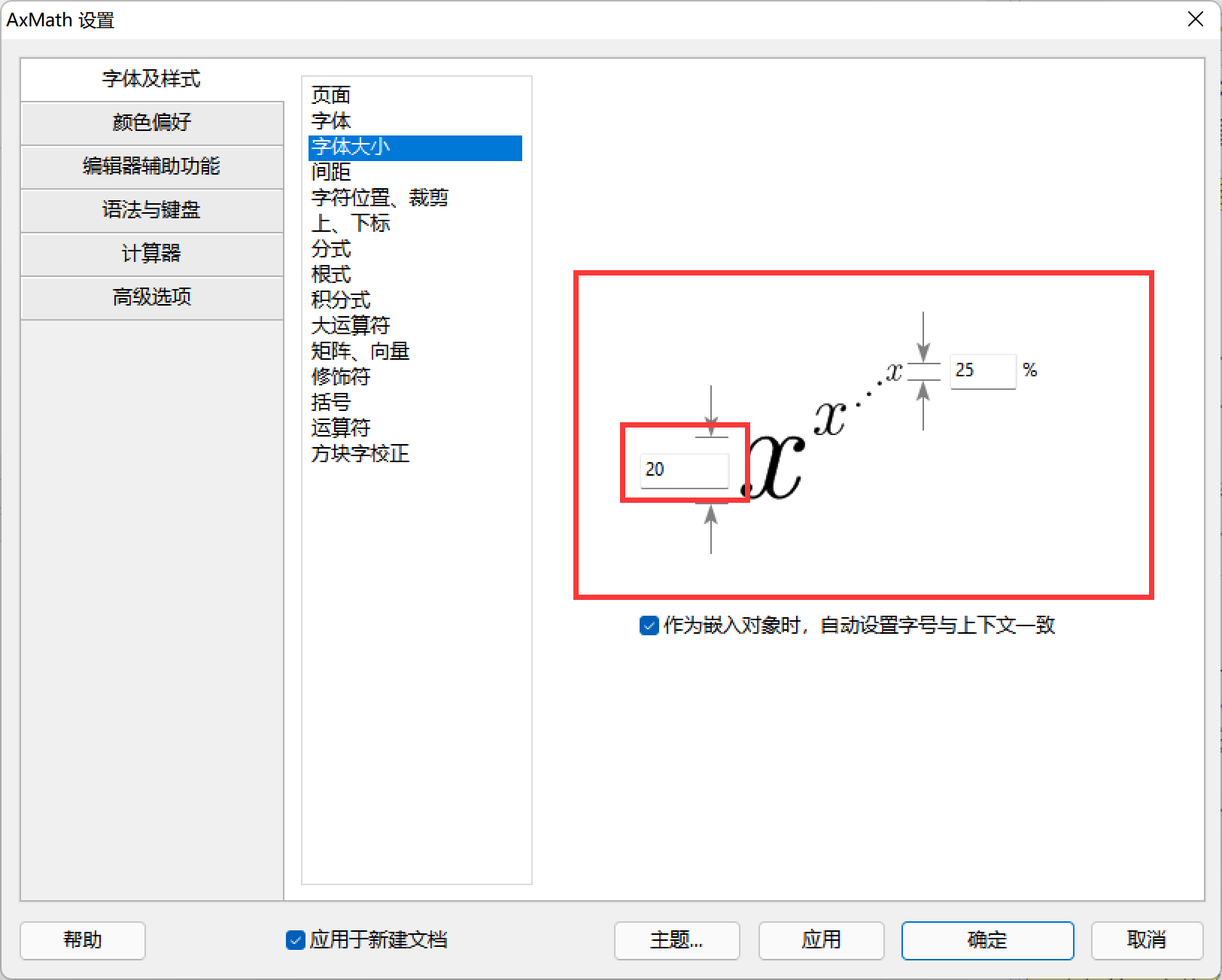Open the 字体 settings item

tap(331, 120)
